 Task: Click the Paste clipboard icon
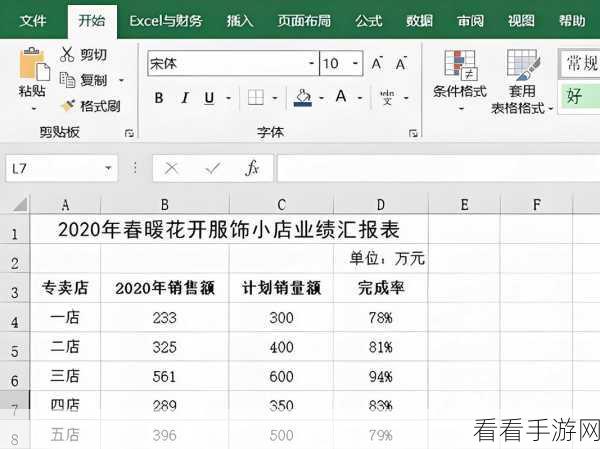coord(34,64)
